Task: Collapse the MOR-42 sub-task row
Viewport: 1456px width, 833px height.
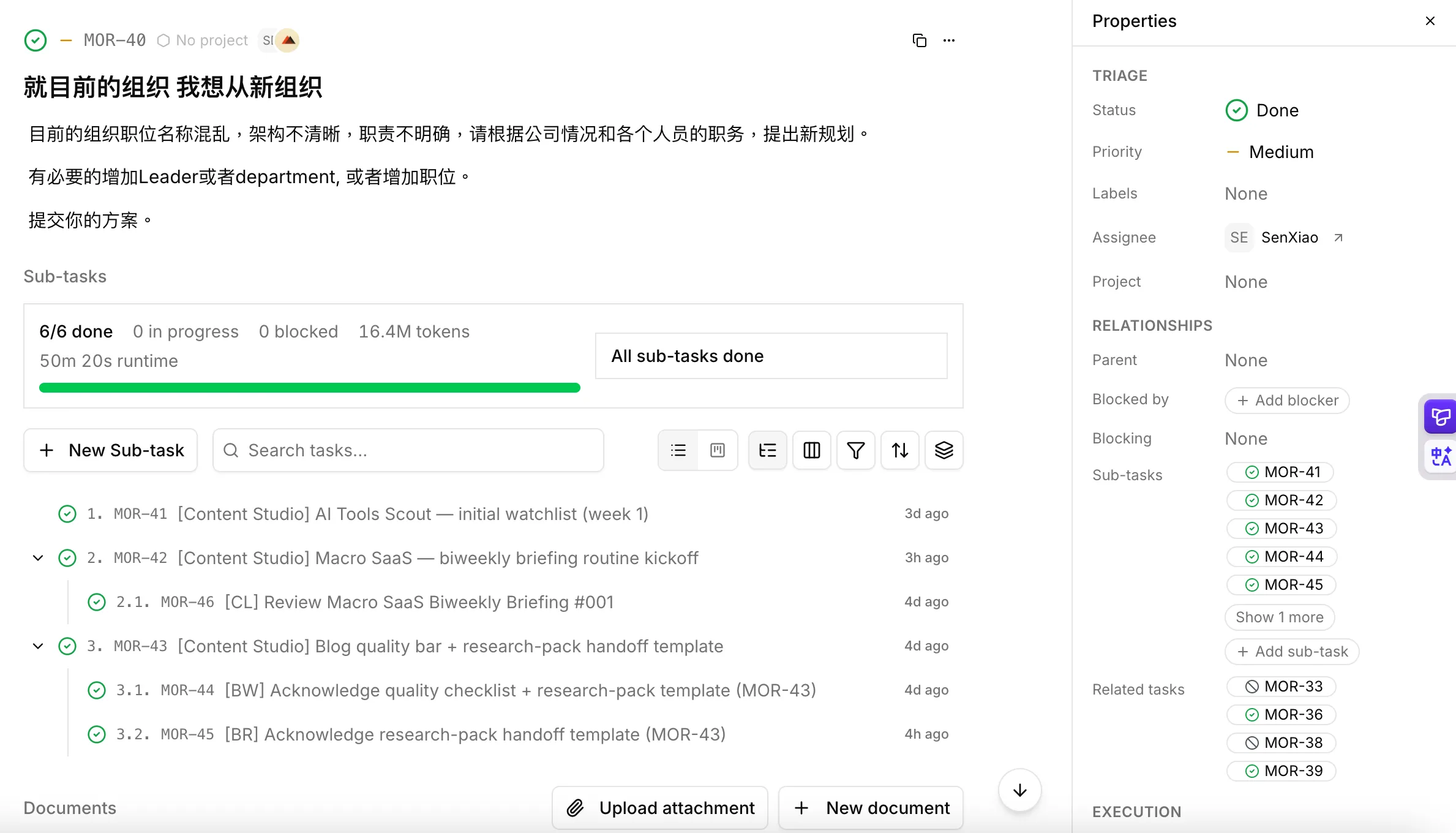Action: (x=38, y=558)
